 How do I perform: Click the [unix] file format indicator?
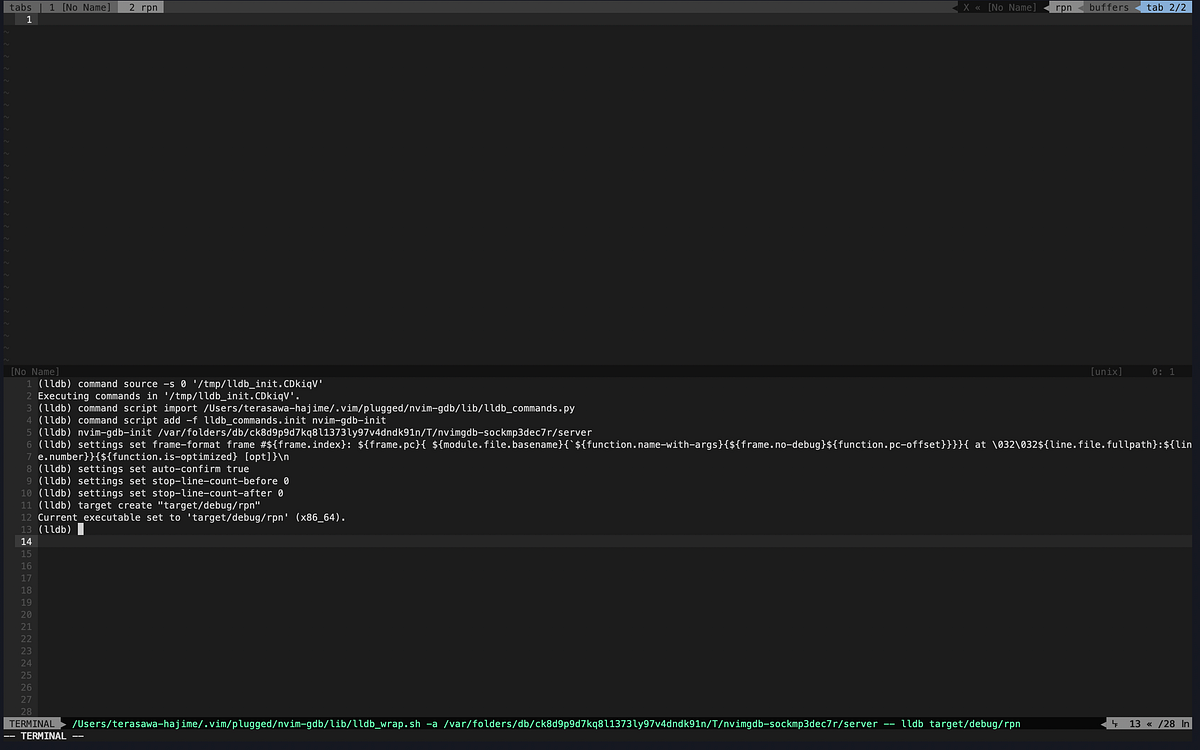pyautogui.click(x=1106, y=370)
